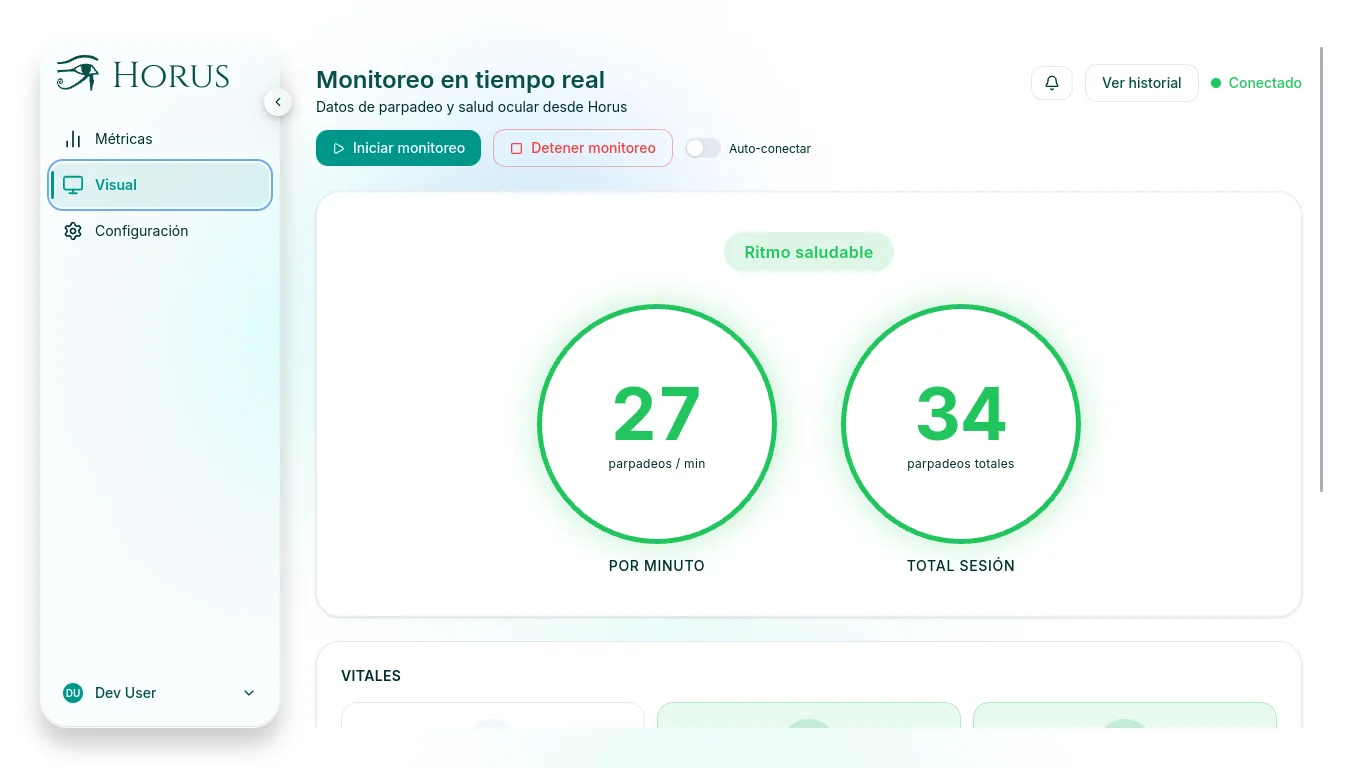1366x768 pixels.
Task: Click the 34 parpadeos totales gauge
Action: (x=961, y=424)
